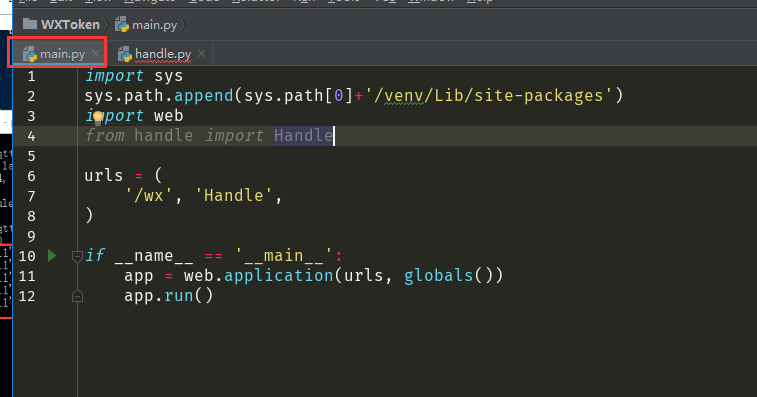Viewport: 757px width, 397px height.
Task: Click line number 1 in the gutter
Action: [31, 76]
